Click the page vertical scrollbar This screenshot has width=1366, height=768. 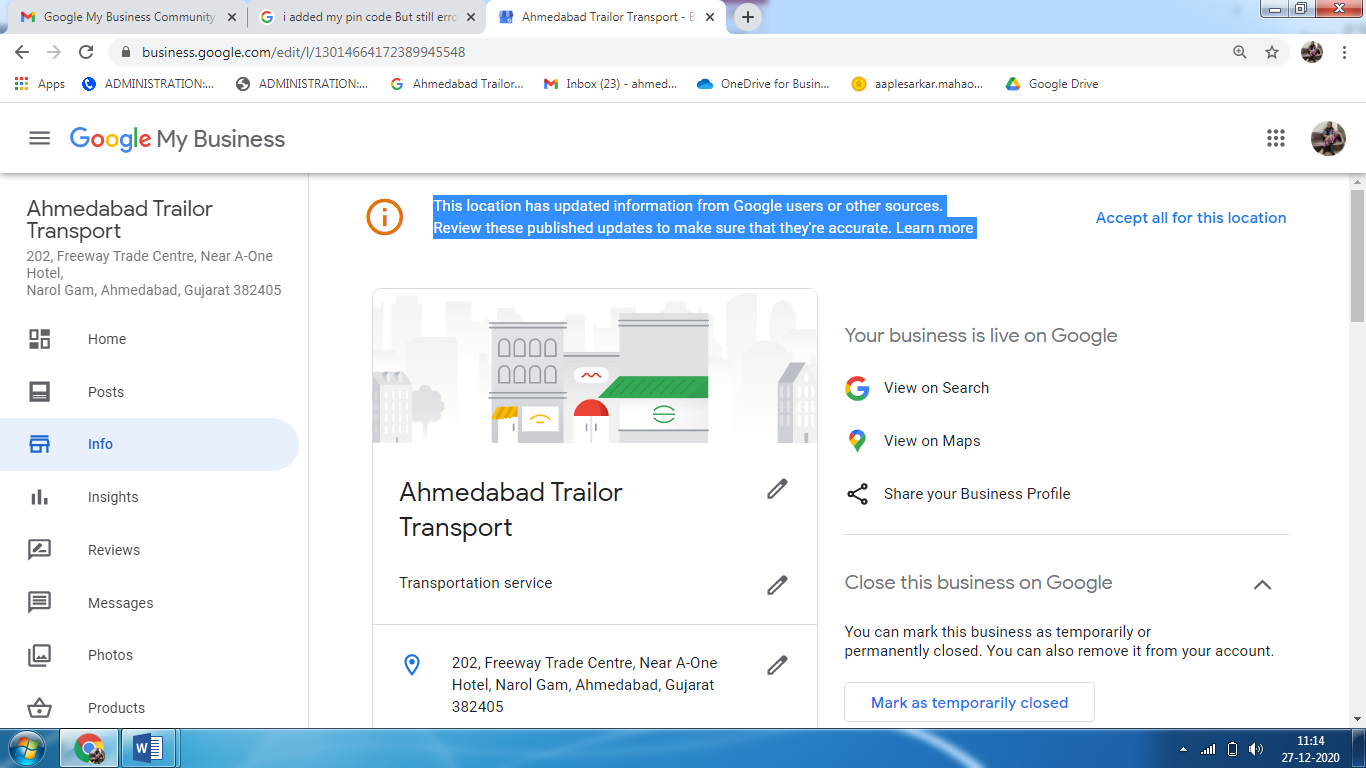[x=1357, y=255]
